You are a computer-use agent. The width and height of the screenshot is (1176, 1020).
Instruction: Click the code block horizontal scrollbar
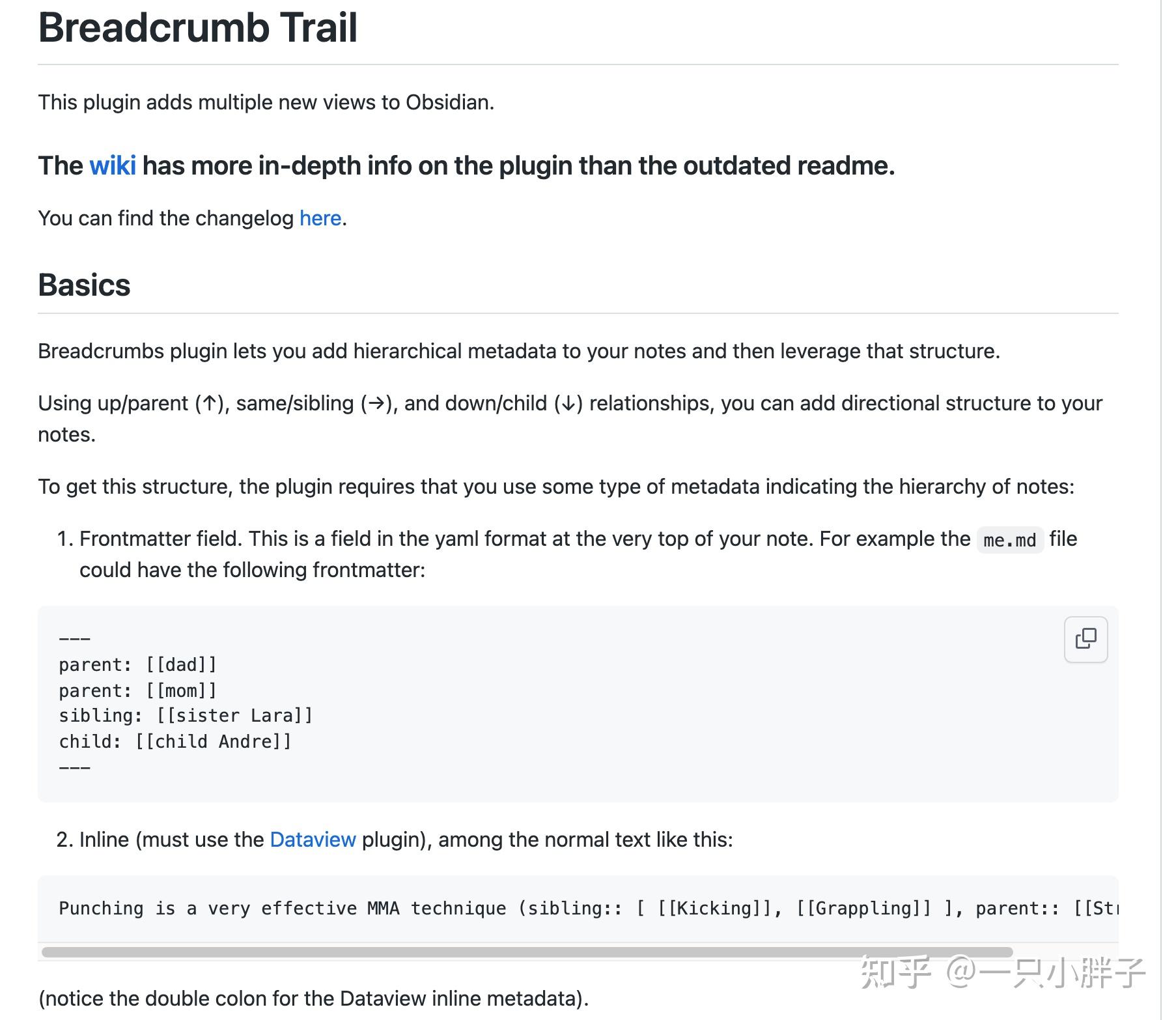(527, 952)
